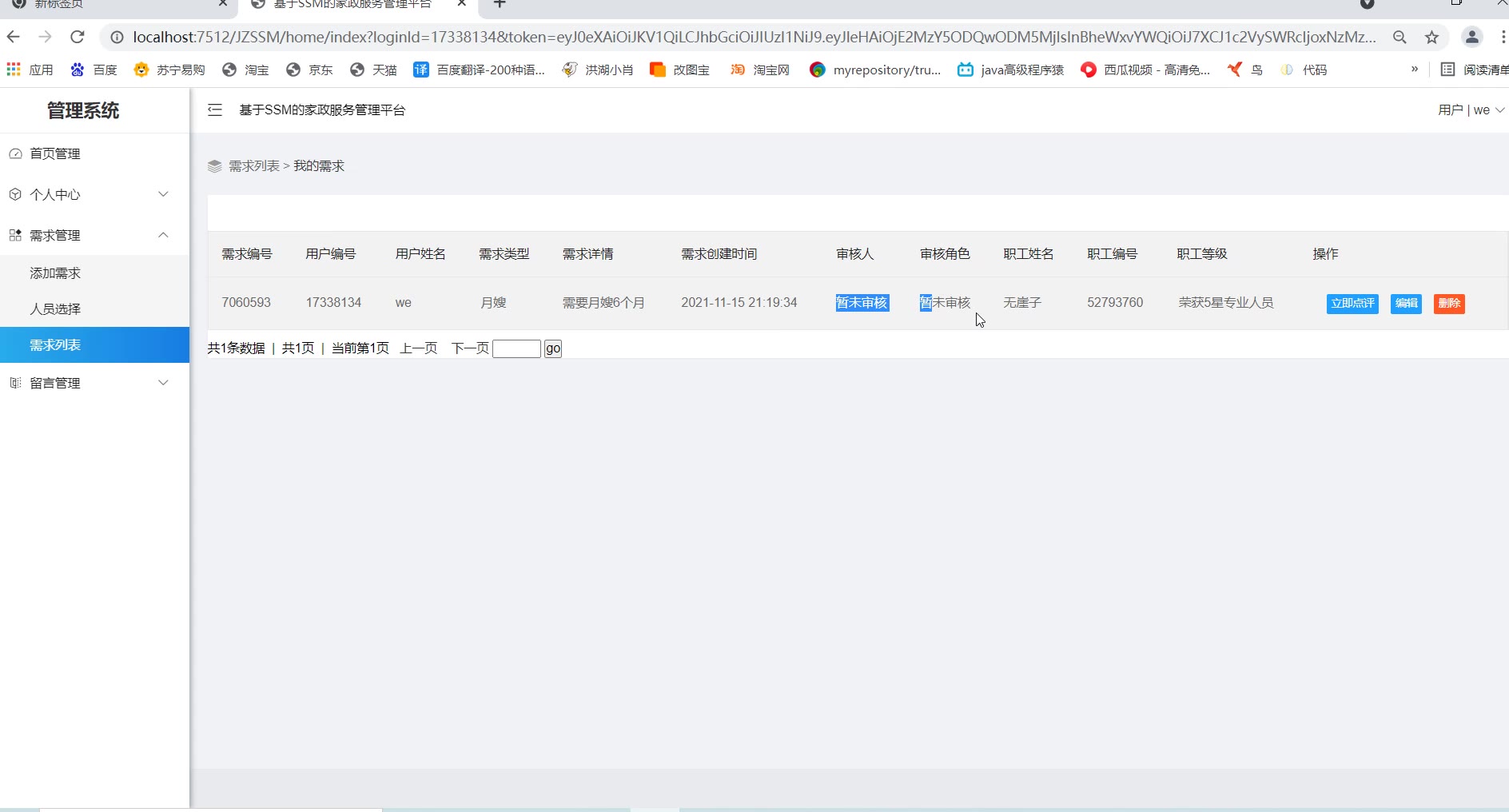Open the apps grid bookmark icon
Screen dimensions: 1509x812
coord(14,70)
